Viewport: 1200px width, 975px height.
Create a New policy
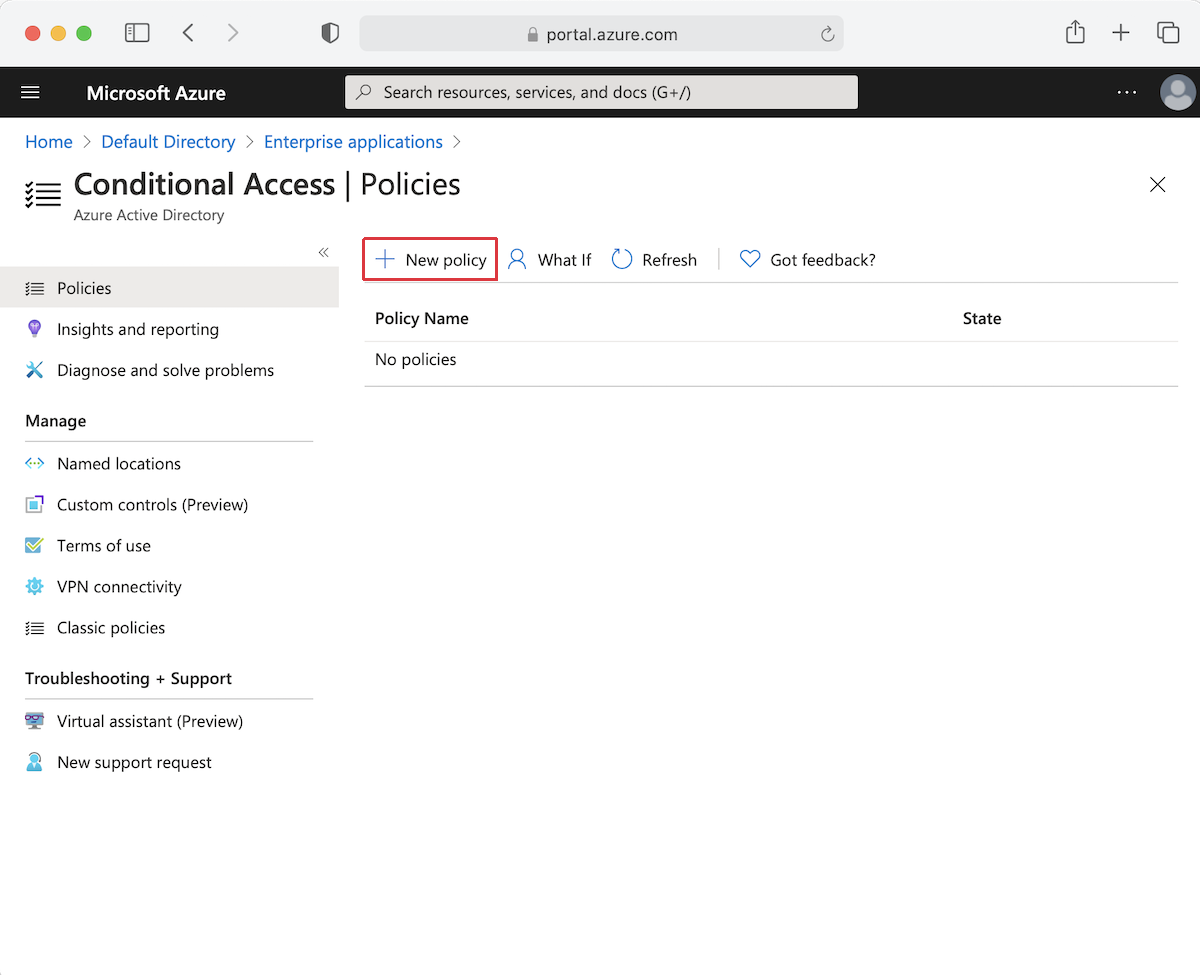[x=429, y=259]
